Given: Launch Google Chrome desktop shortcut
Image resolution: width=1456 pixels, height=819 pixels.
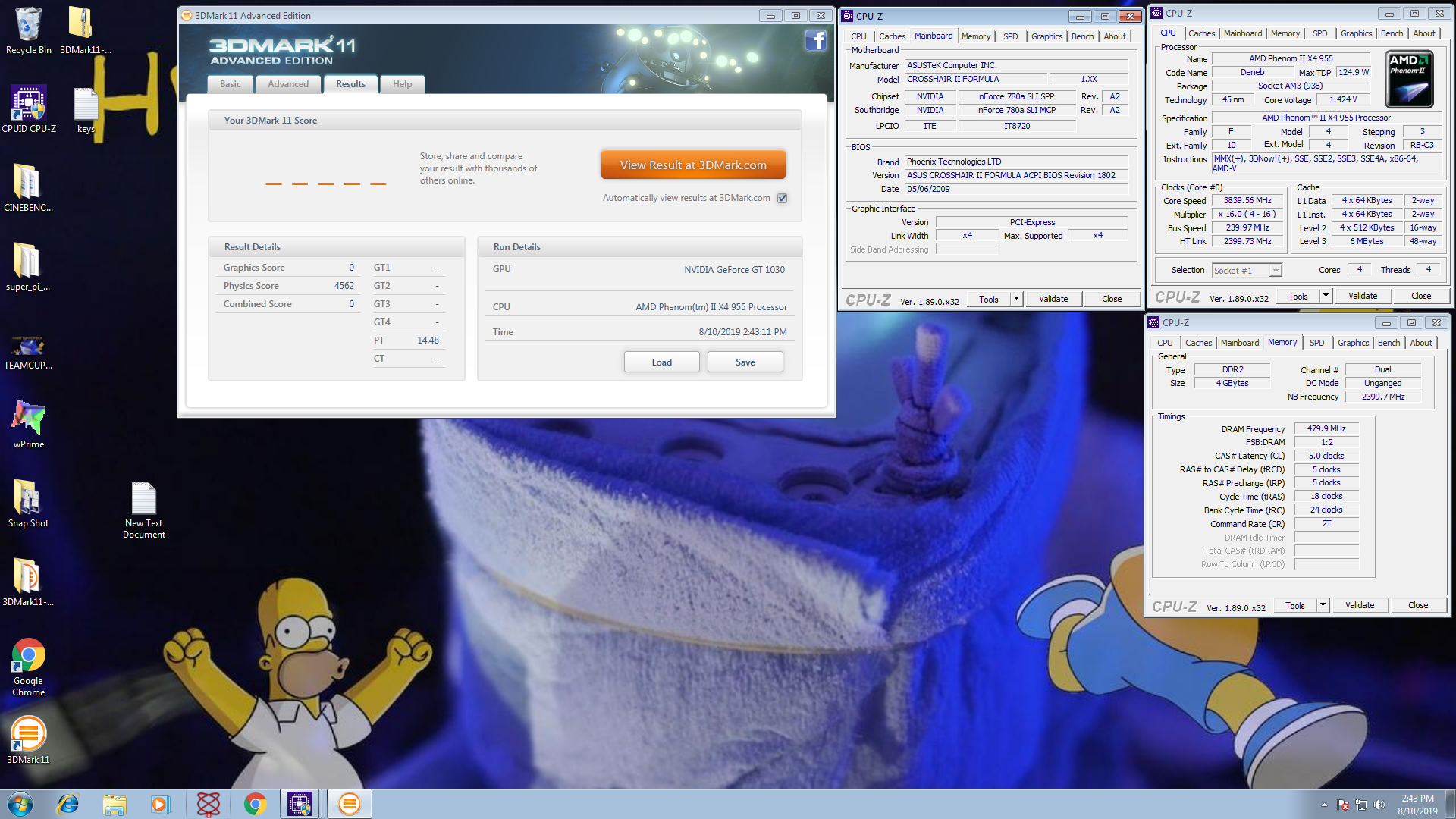Looking at the screenshot, I should (28, 667).
